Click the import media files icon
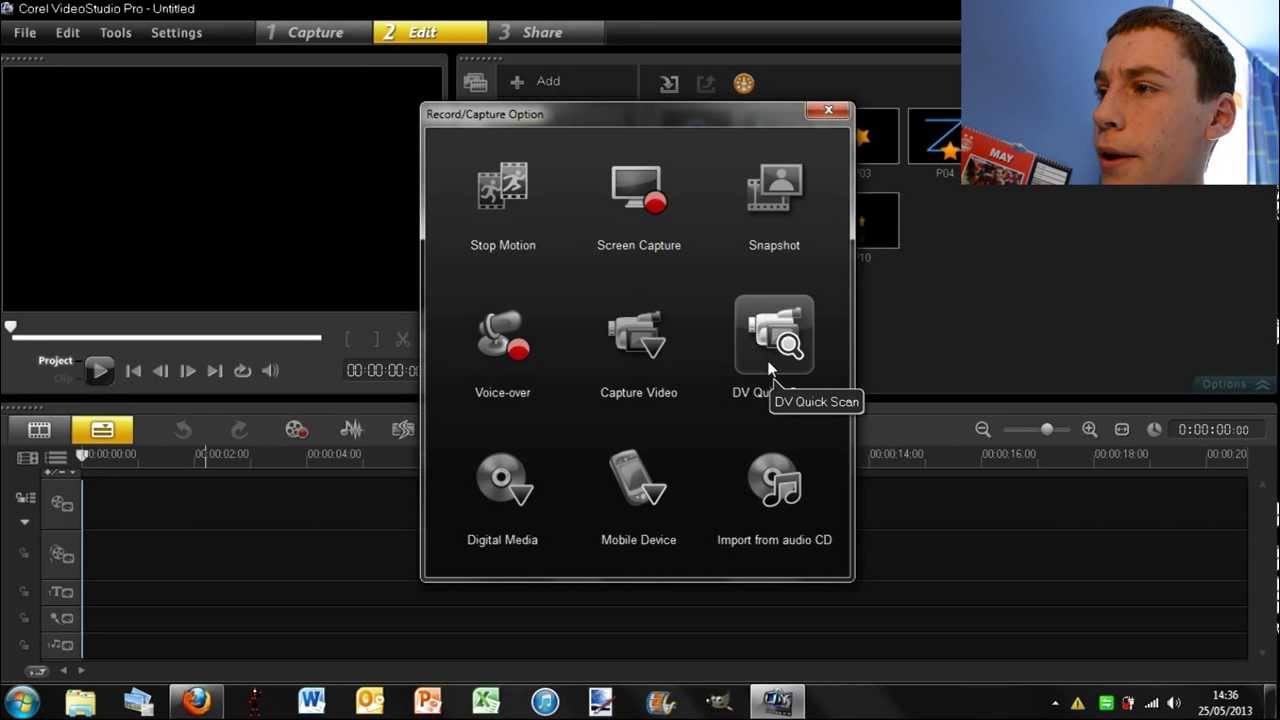 pyautogui.click(x=669, y=84)
